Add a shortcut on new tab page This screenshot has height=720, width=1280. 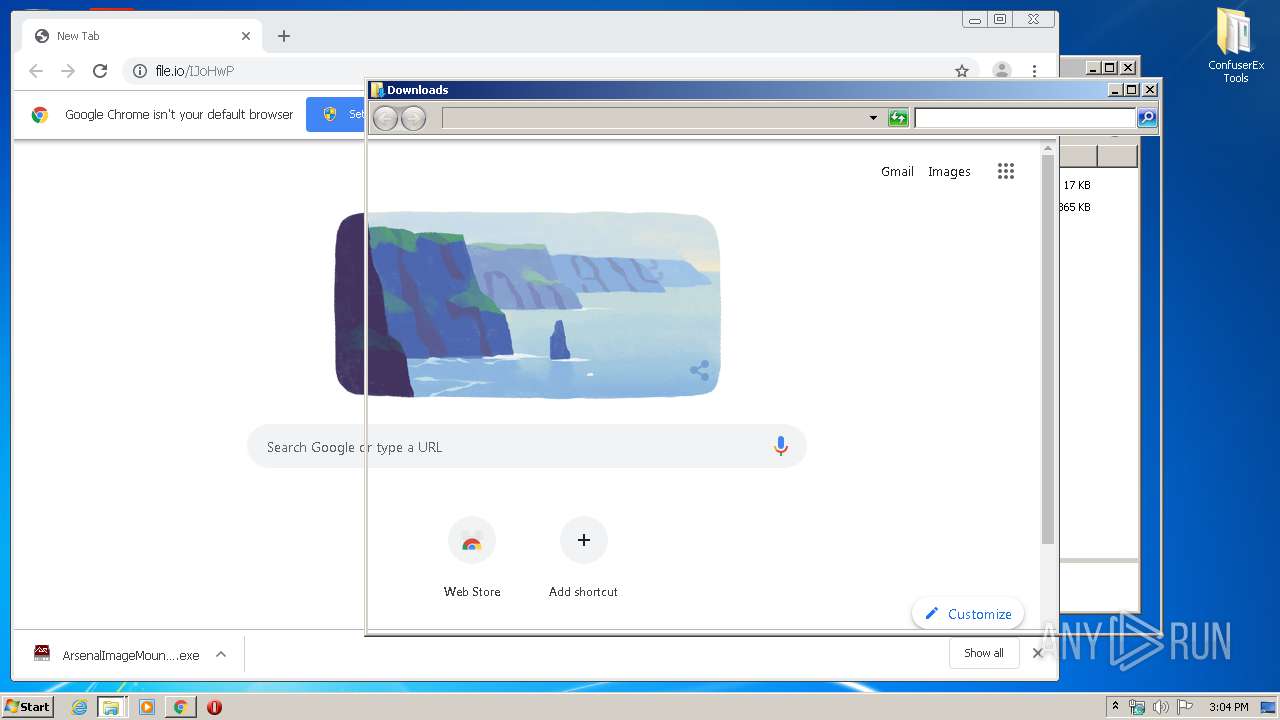[584, 558]
